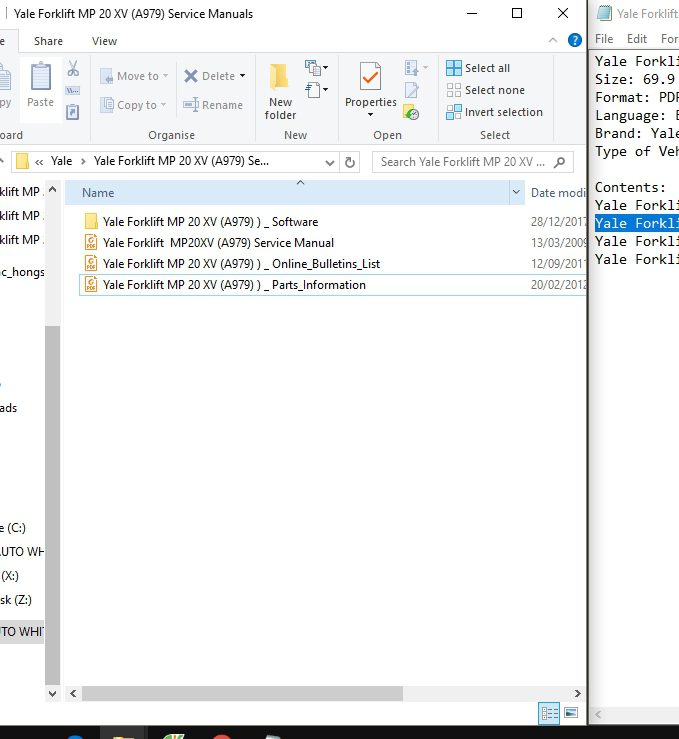The height and width of the screenshot is (739, 679).
Task: Select the _Parts_Information file
Action: click(333, 285)
